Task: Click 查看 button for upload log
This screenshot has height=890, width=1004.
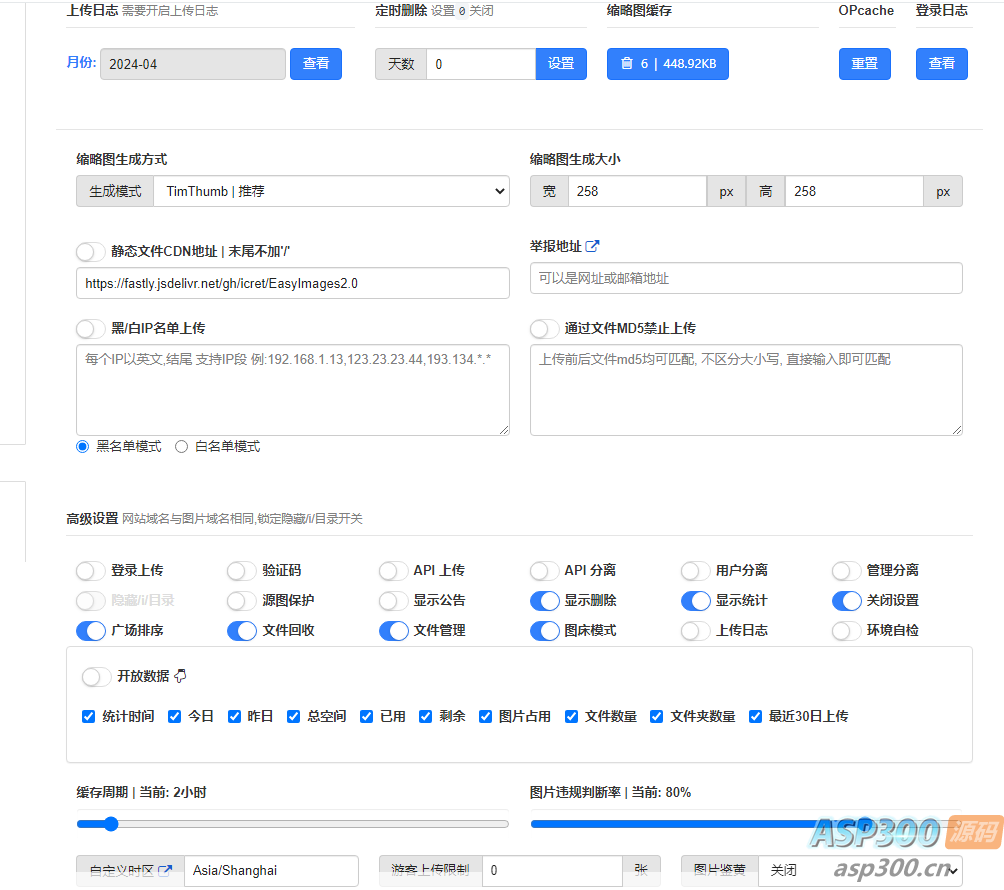Action: point(316,64)
